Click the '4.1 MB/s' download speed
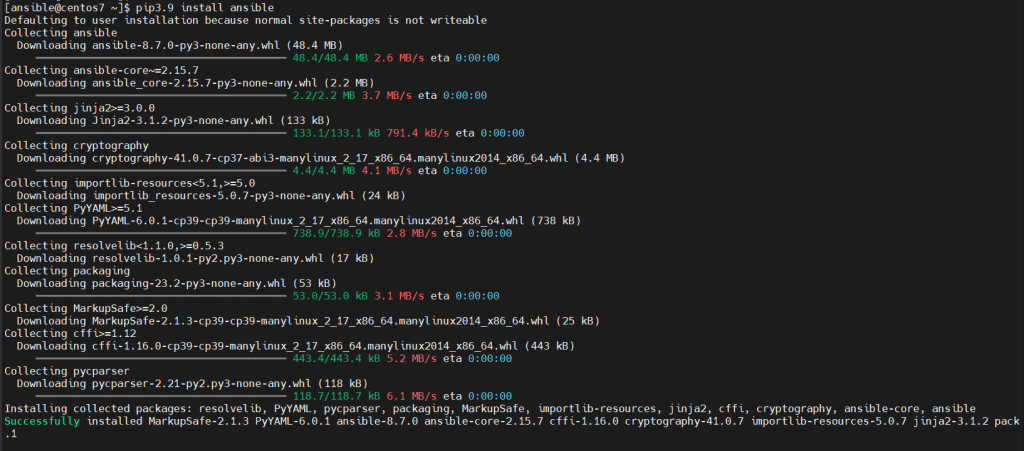Image resolution: width=1024 pixels, height=451 pixels. click(x=387, y=170)
